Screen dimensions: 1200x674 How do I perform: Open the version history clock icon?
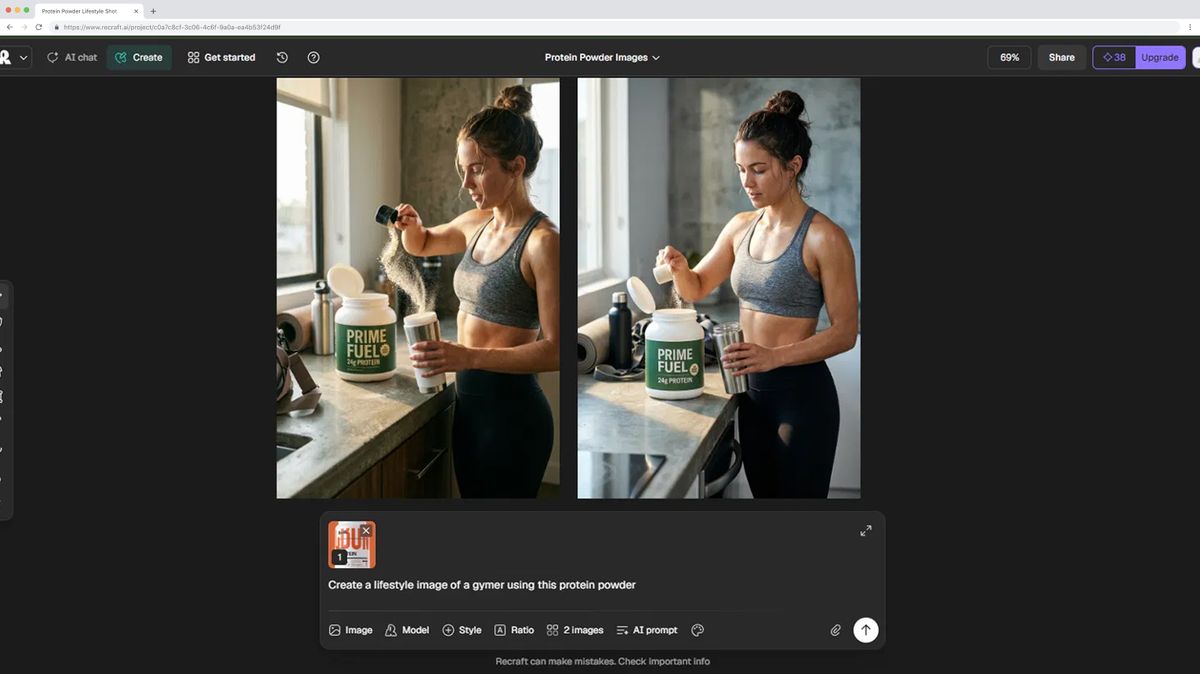pos(282,57)
